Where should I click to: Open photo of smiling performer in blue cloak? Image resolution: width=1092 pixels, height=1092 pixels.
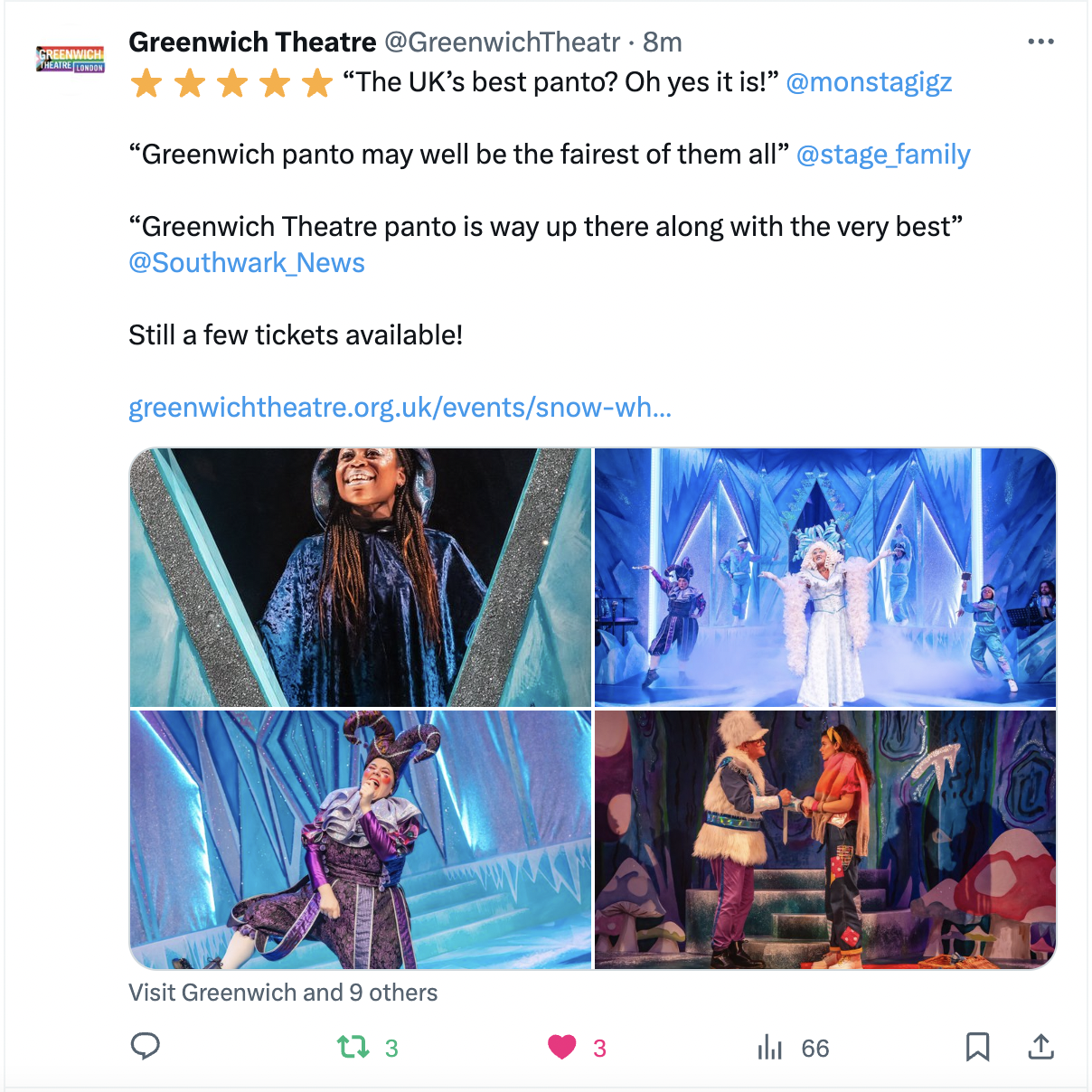361,578
